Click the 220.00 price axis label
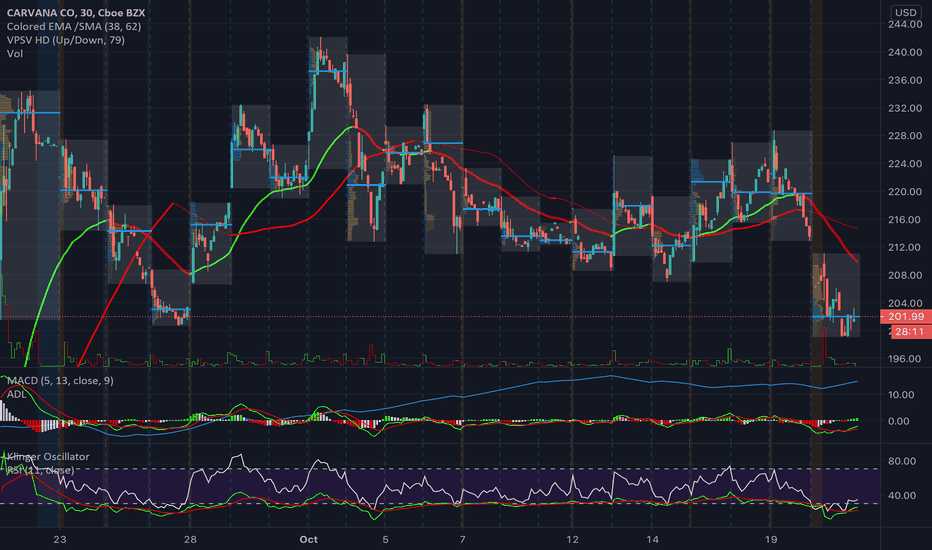This screenshot has width=932, height=550. tap(905, 191)
